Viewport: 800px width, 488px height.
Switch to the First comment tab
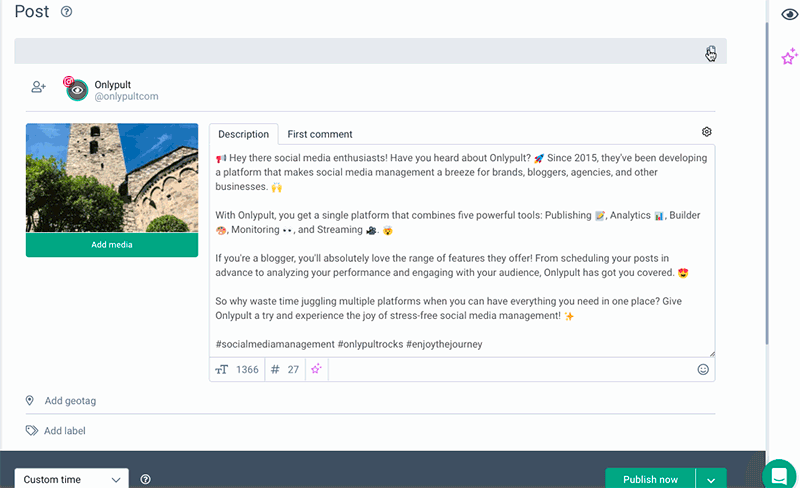click(320, 134)
